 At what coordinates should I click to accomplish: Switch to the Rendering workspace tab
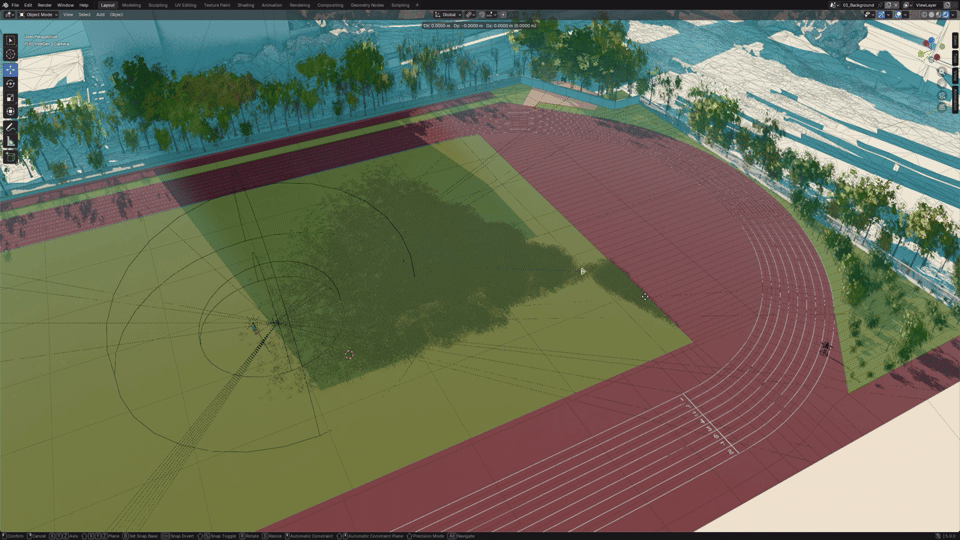point(299,5)
